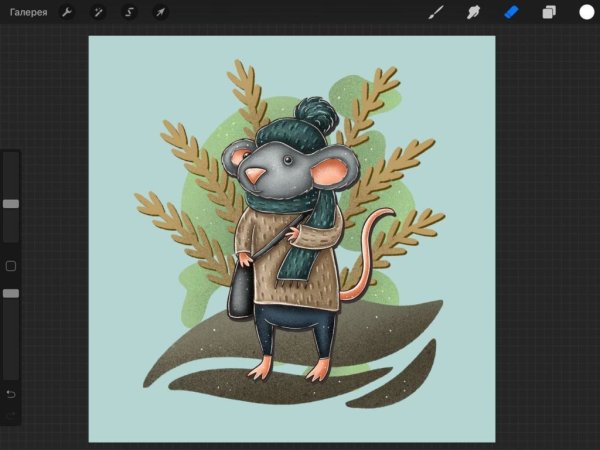
Task: Tap the mouse's green beanie hat
Action: (288, 130)
